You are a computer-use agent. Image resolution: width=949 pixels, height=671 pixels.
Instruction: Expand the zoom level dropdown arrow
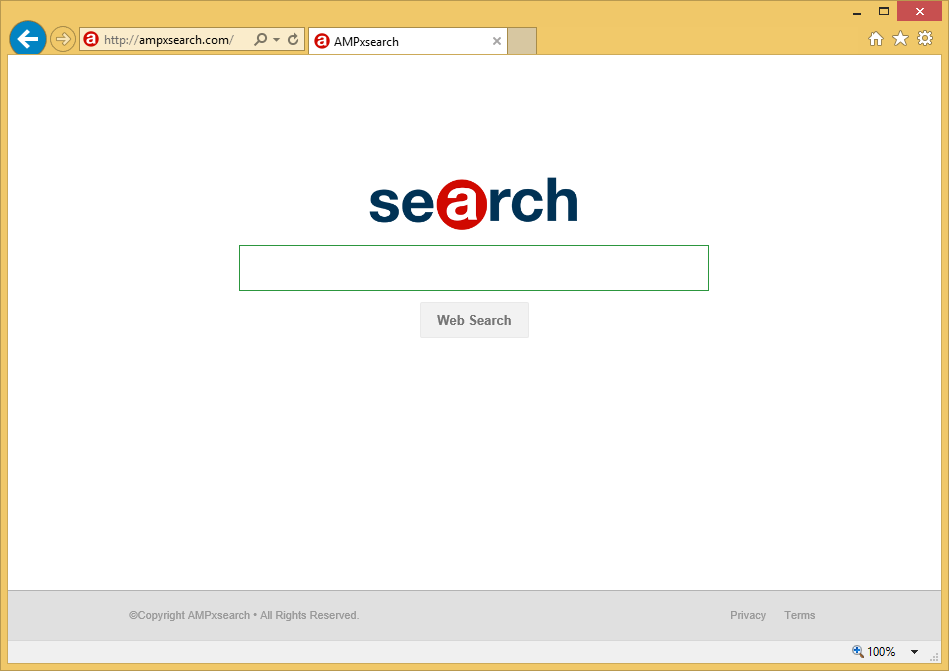point(914,652)
